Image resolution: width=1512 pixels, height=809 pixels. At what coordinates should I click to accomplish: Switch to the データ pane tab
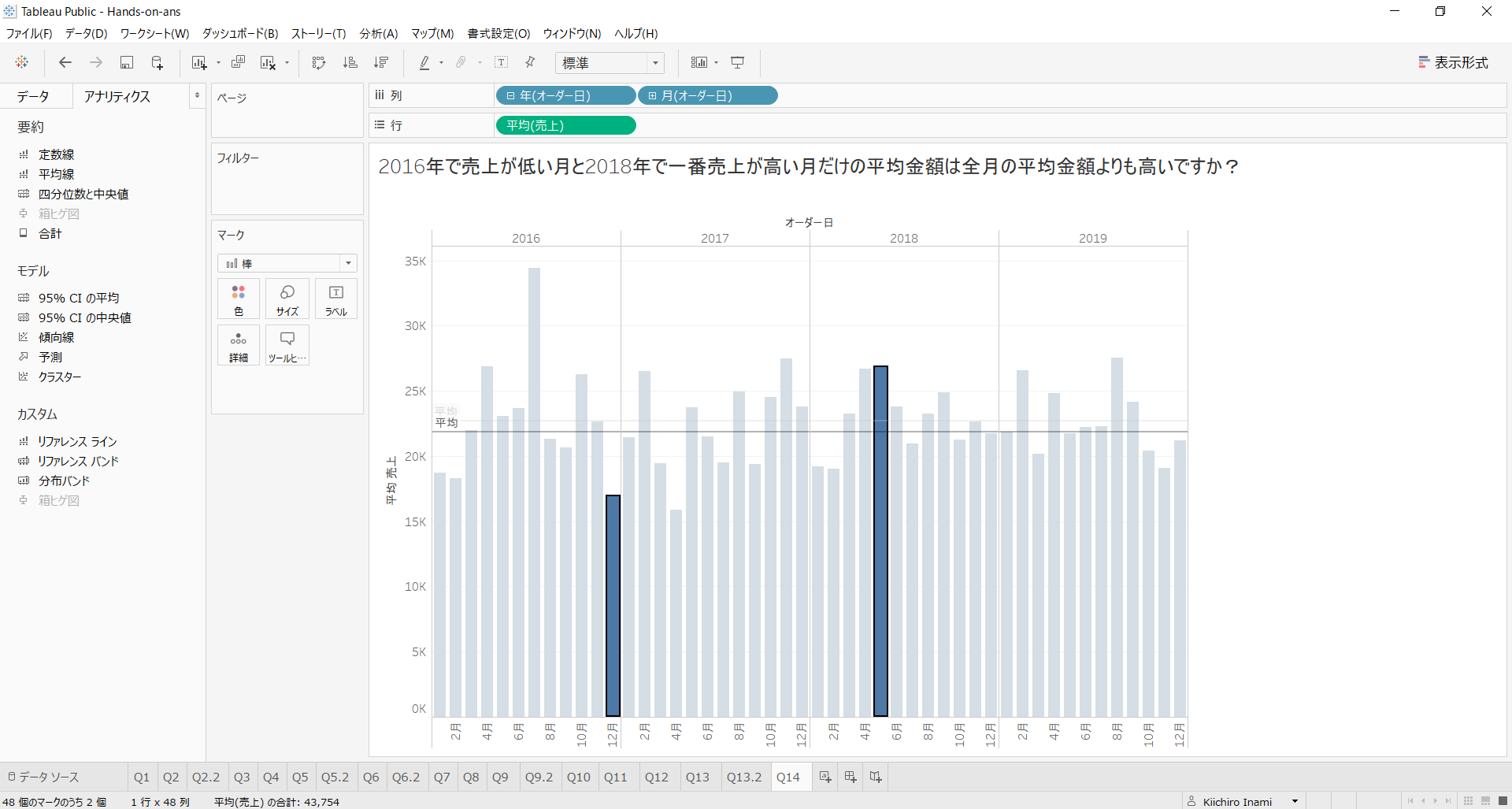coord(33,96)
